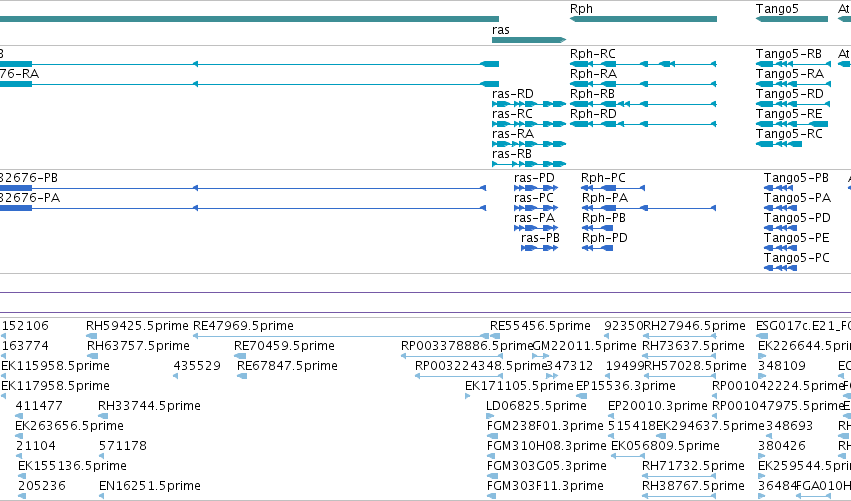Select EST RH63757.5prime
851x501 pixels.
pos(138,346)
